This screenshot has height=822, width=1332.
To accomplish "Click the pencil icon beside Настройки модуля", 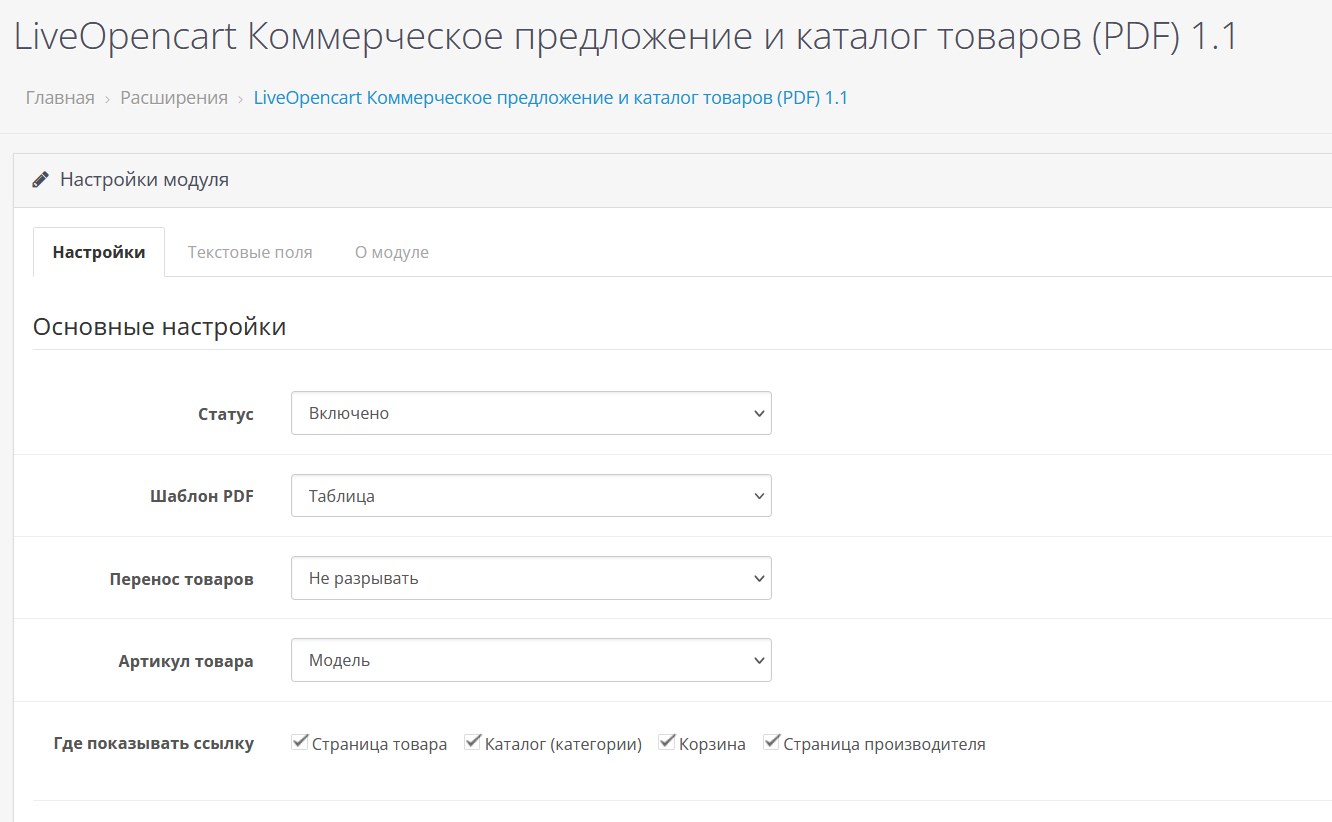I will click(x=41, y=180).
